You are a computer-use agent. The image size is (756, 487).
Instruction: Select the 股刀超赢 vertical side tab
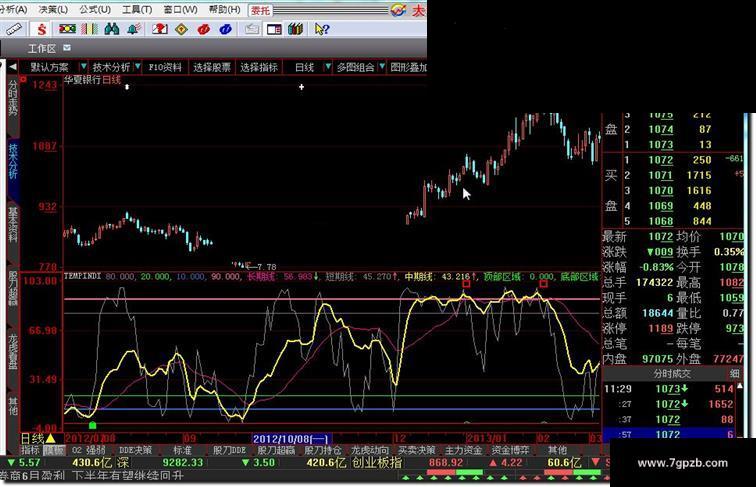(13, 288)
